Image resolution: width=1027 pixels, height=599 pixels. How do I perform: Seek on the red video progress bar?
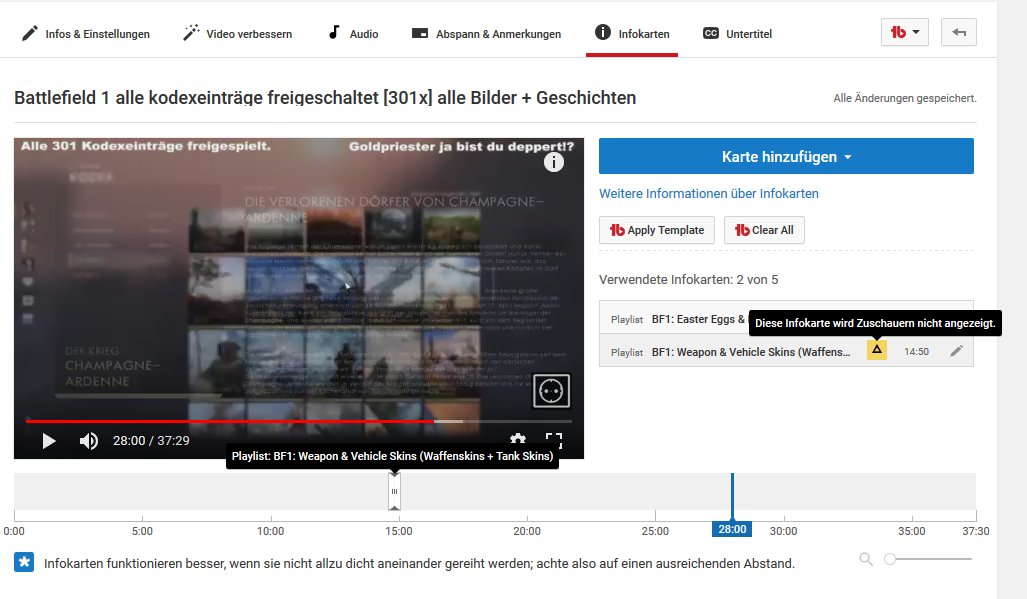pos(299,422)
